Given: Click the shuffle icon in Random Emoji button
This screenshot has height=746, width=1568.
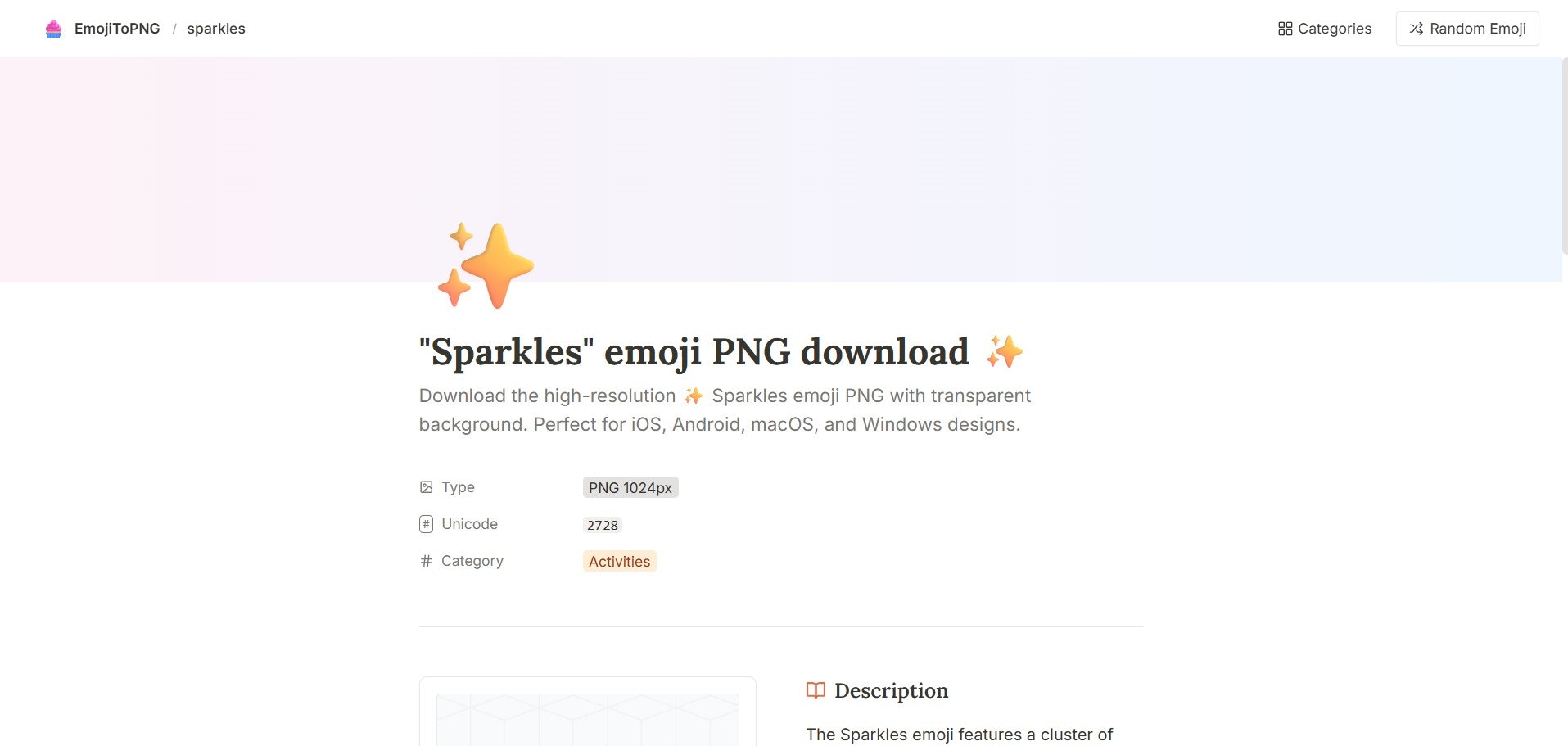Looking at the screenshot, I should [x=1416, y=28].
